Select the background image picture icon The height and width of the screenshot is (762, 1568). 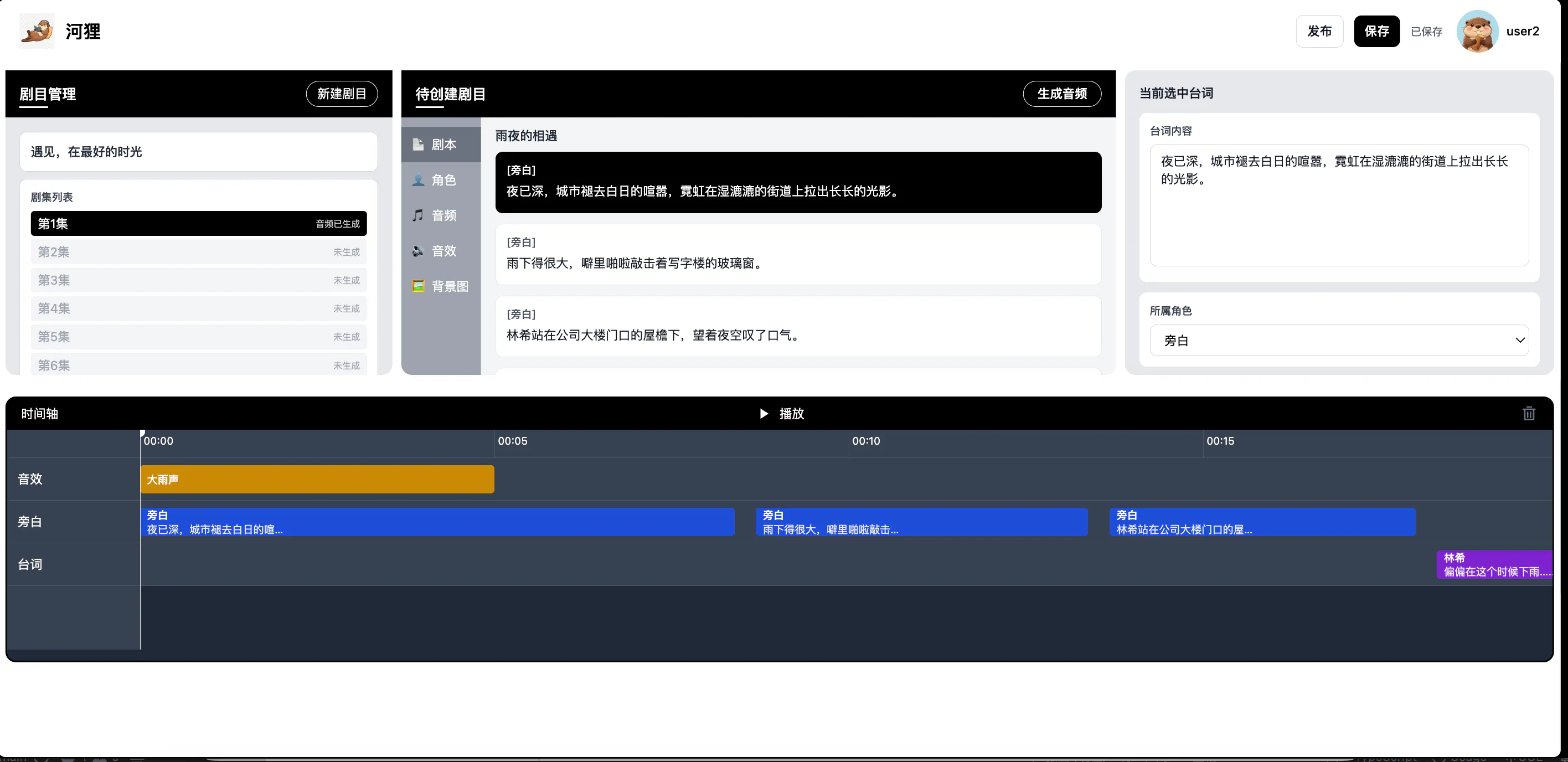(418, 285)
